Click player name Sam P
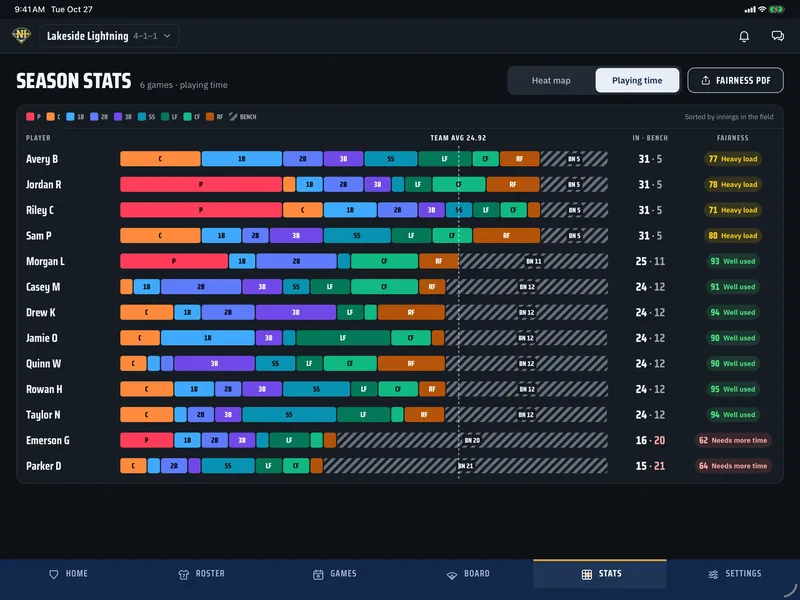800x600 pixels. point(39,235)
